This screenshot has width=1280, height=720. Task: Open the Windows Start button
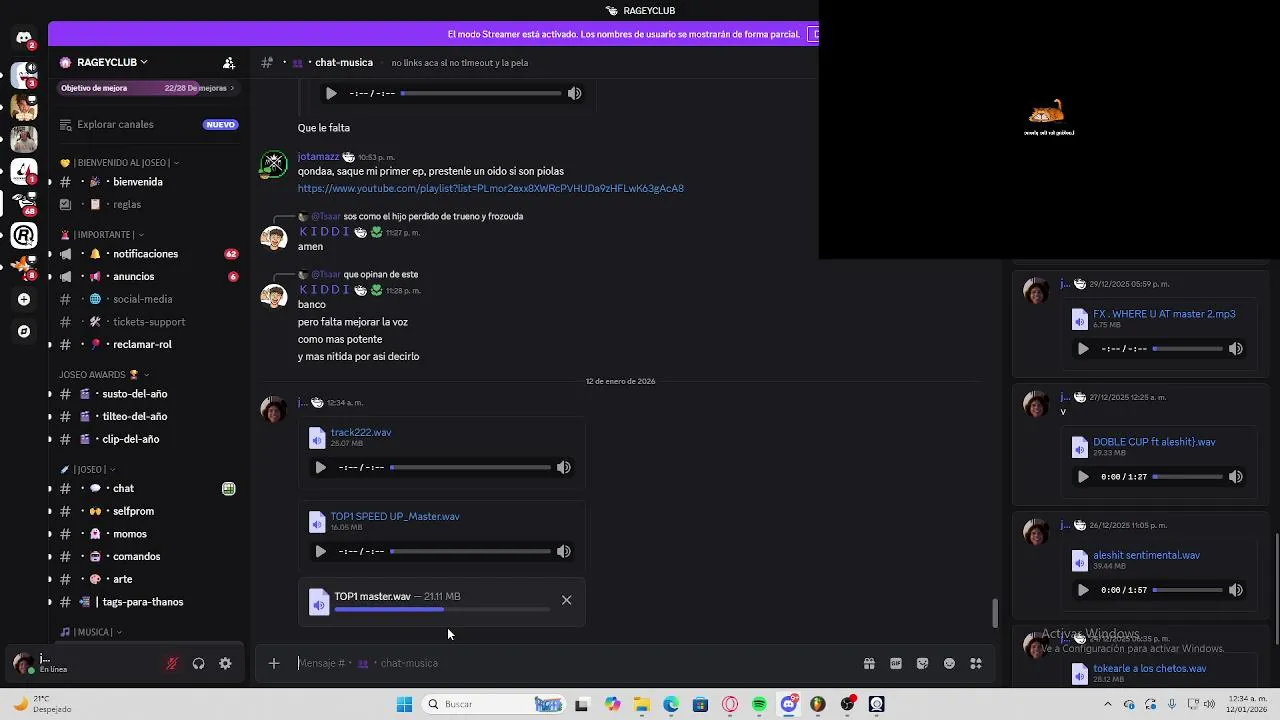(x=404, y=704)
